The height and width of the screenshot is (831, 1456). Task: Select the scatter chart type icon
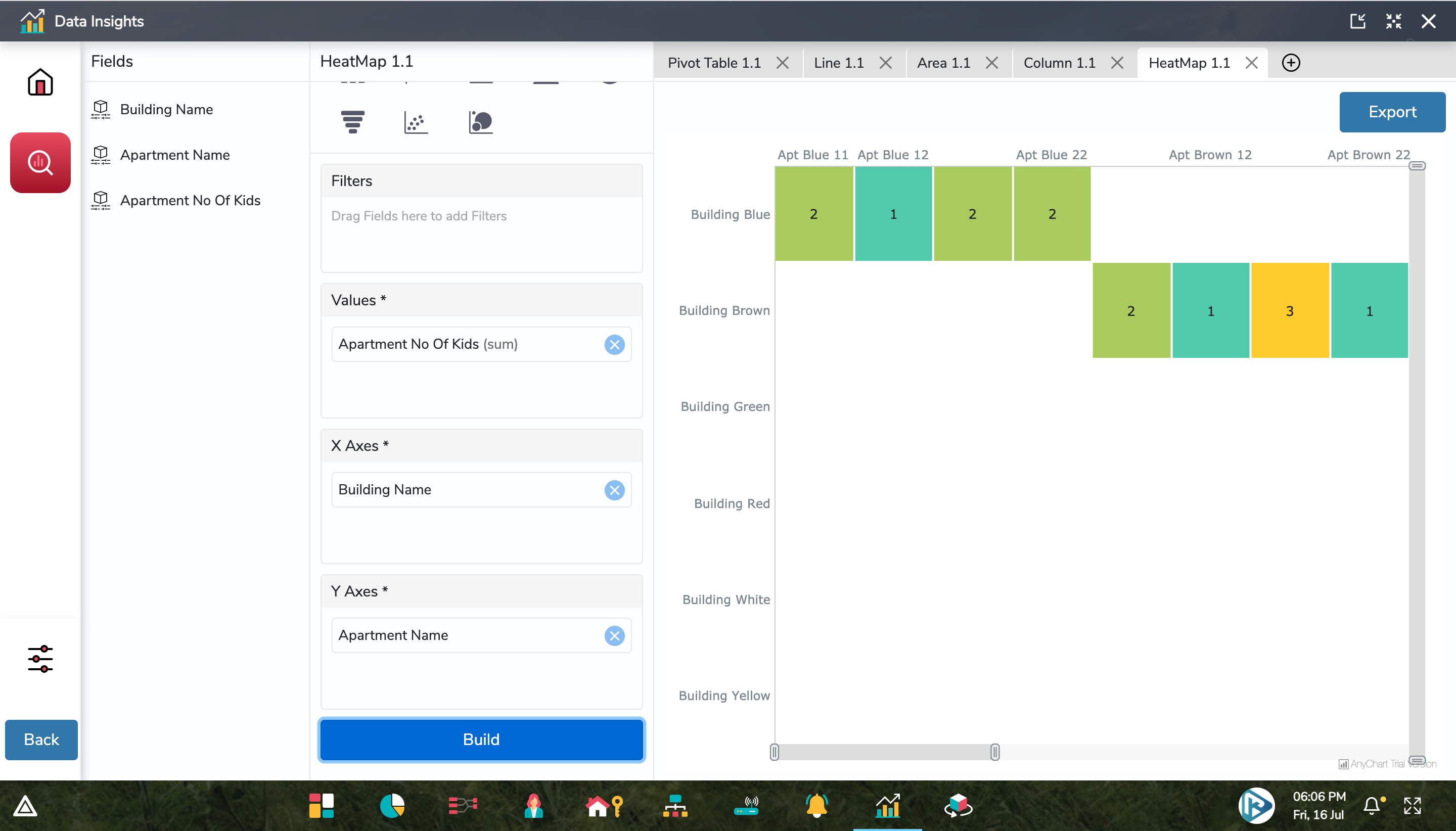click(416, 122)
